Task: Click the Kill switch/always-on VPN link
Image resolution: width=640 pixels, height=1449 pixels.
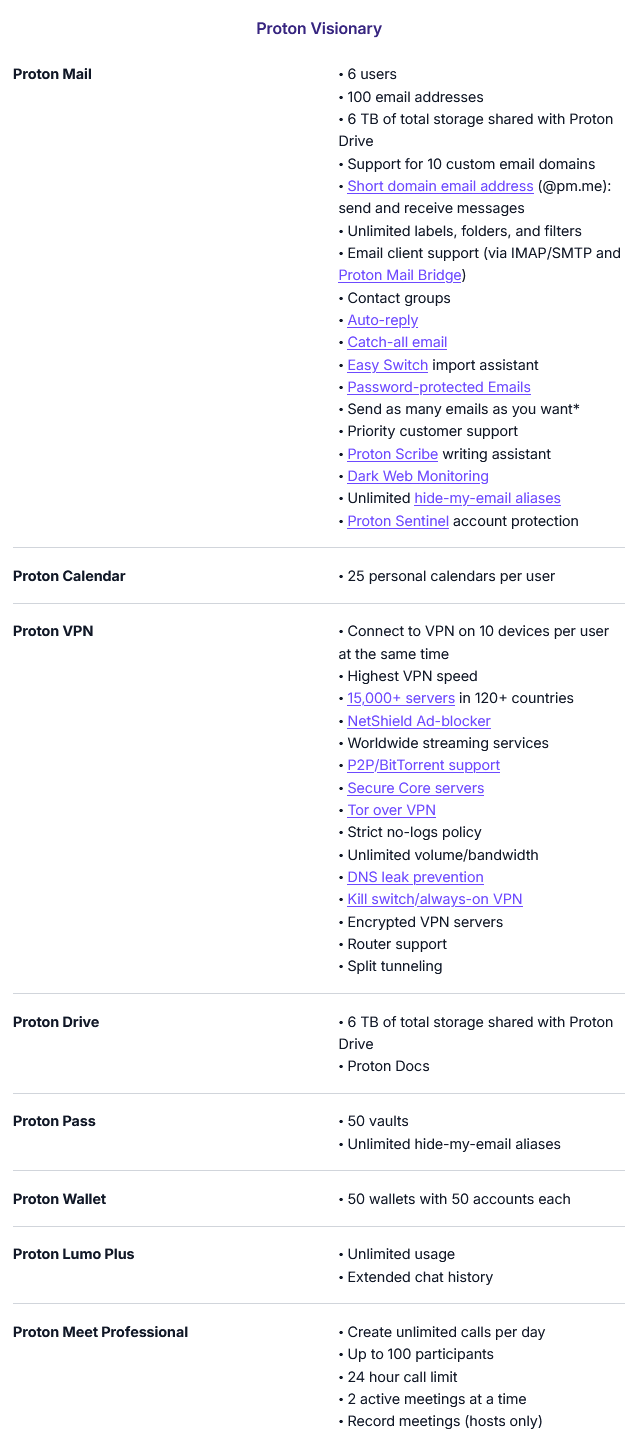Action: pyautogui.click(x=434, y=899)
